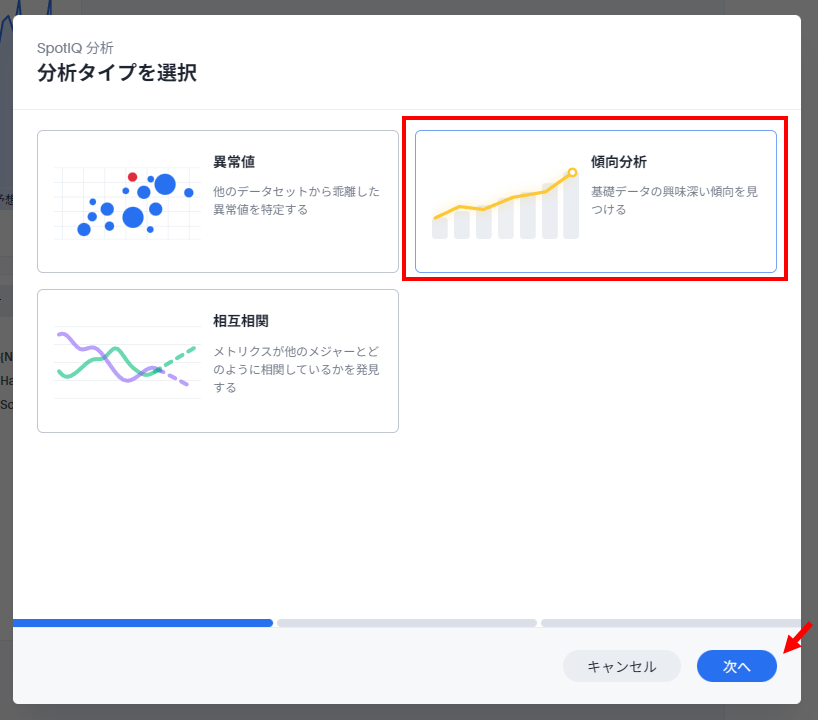Viewport: 818px width, 720px height.
Task: Click the scatter plot illustration for 異常値
Action: (126, 203)
